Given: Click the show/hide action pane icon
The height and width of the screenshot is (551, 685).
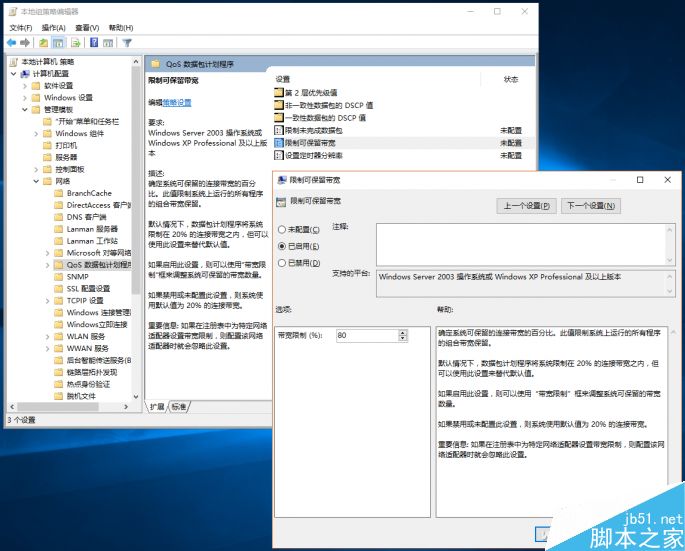Looking at the screenshot, I should [x=109, y=43].
